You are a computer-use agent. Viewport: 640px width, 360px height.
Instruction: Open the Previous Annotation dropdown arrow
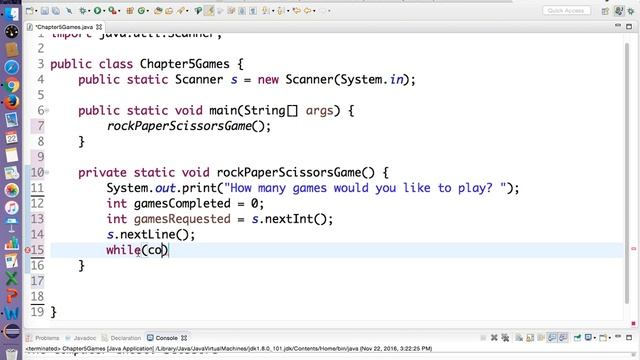tap(287, 11)
